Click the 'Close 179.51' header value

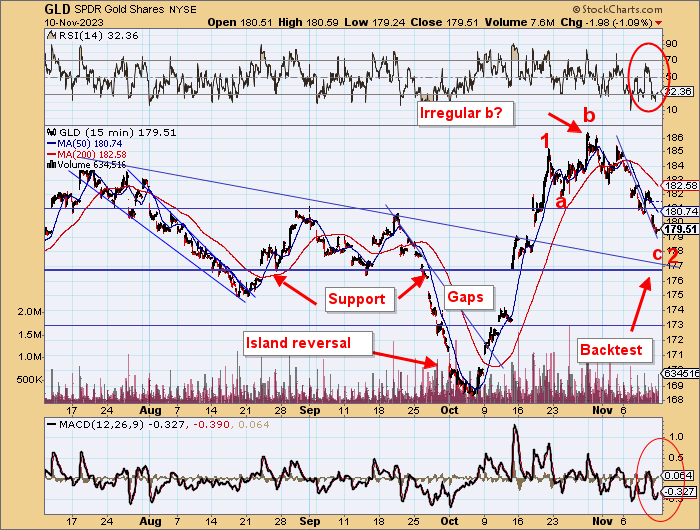click(444, 22)
